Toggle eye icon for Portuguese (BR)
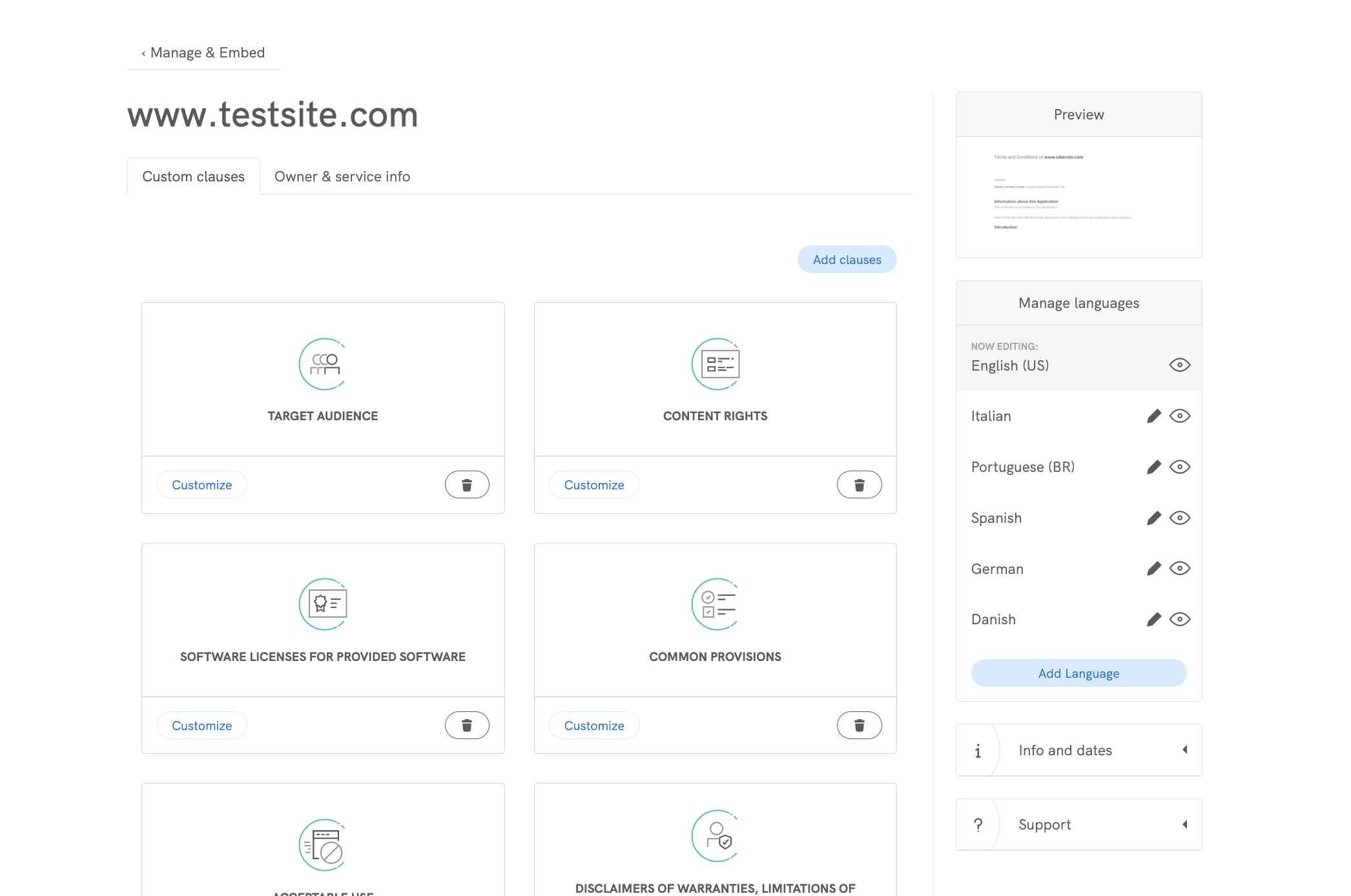 (1179, 467)
